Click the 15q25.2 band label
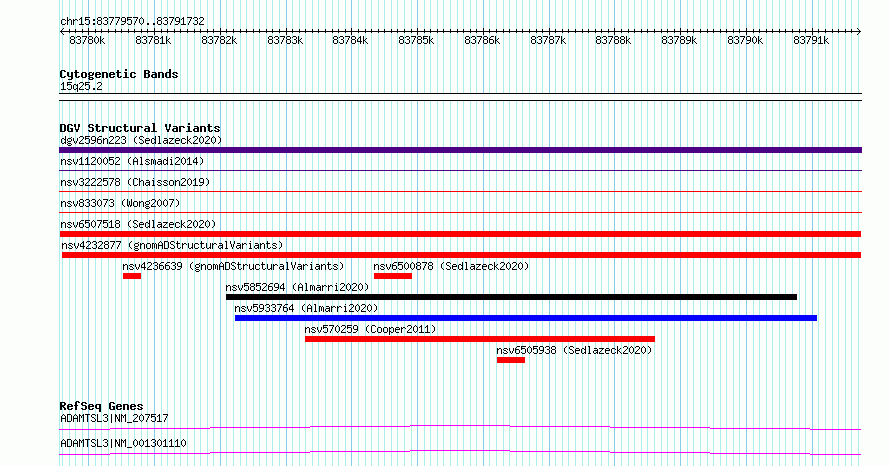890x466 pixels. (x=81, y=86)
